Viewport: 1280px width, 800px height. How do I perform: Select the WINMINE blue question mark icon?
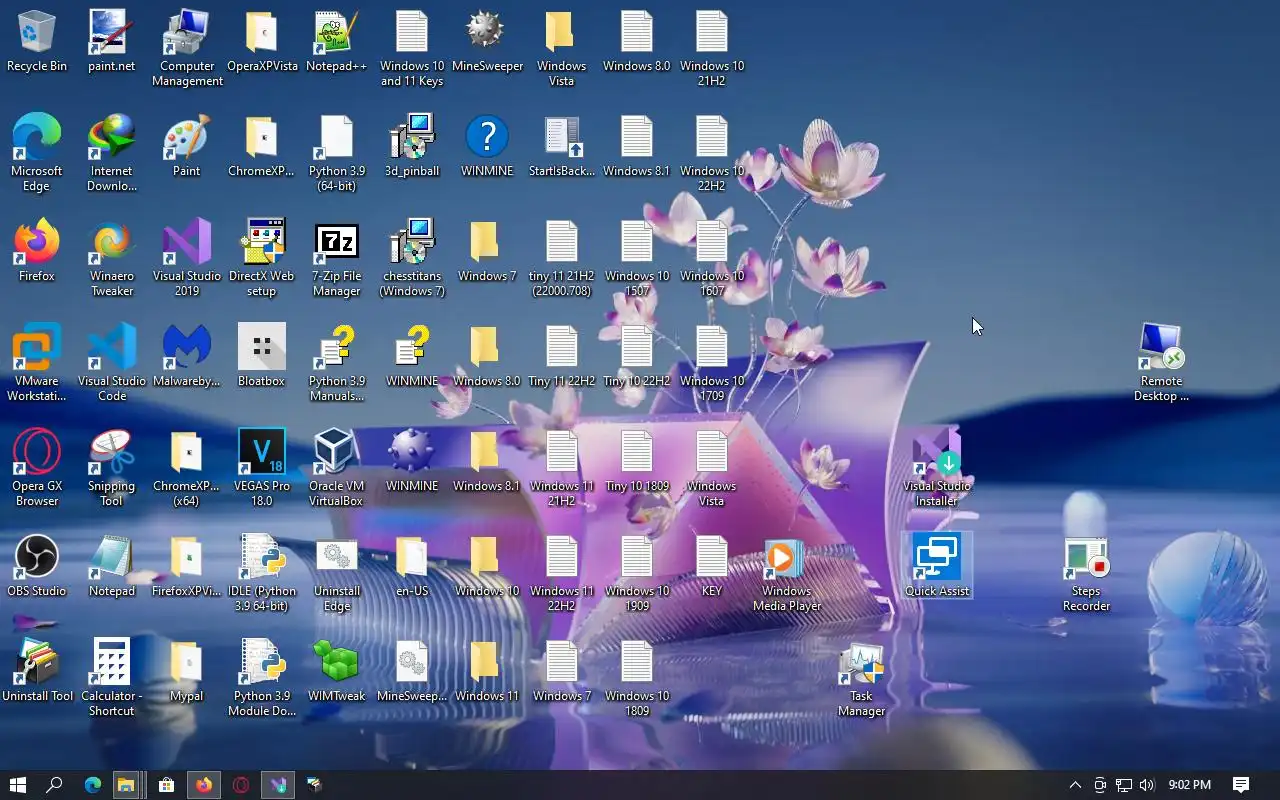coord(487,146)
